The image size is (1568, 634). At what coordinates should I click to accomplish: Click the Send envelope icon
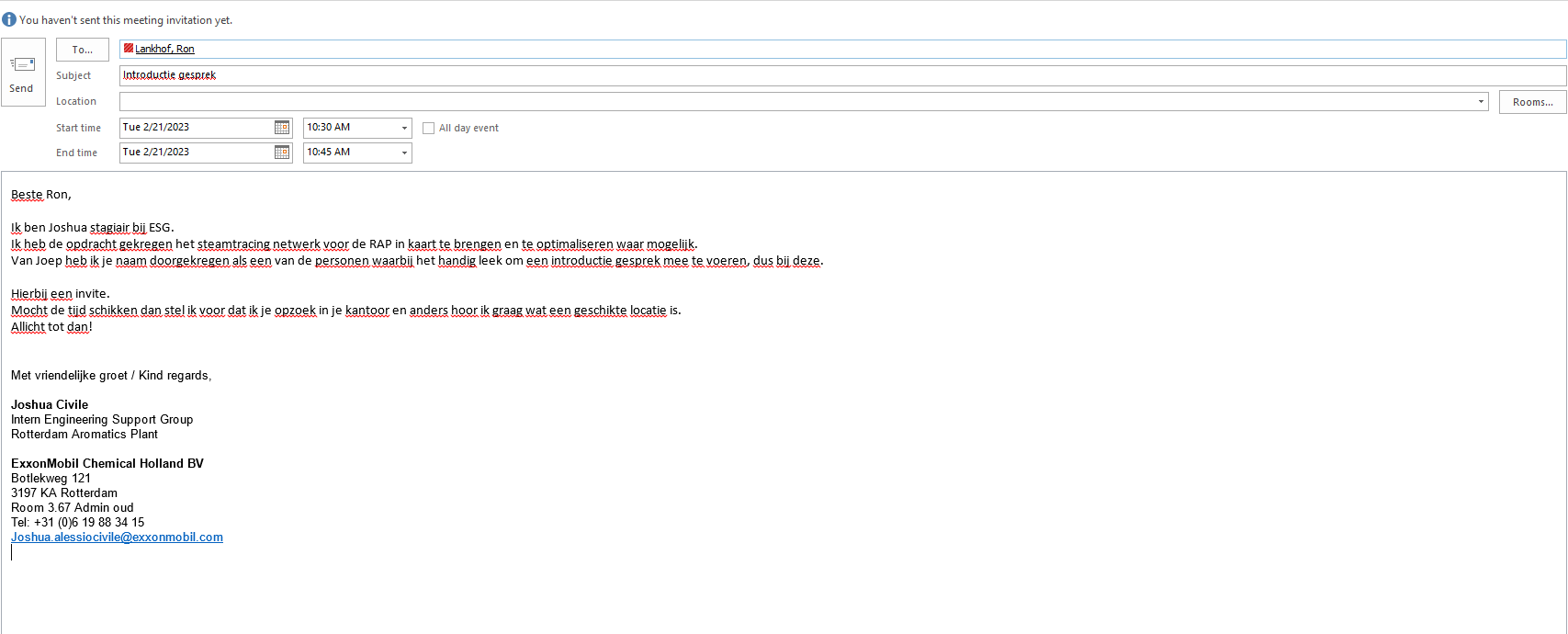[x=22, y=64]
